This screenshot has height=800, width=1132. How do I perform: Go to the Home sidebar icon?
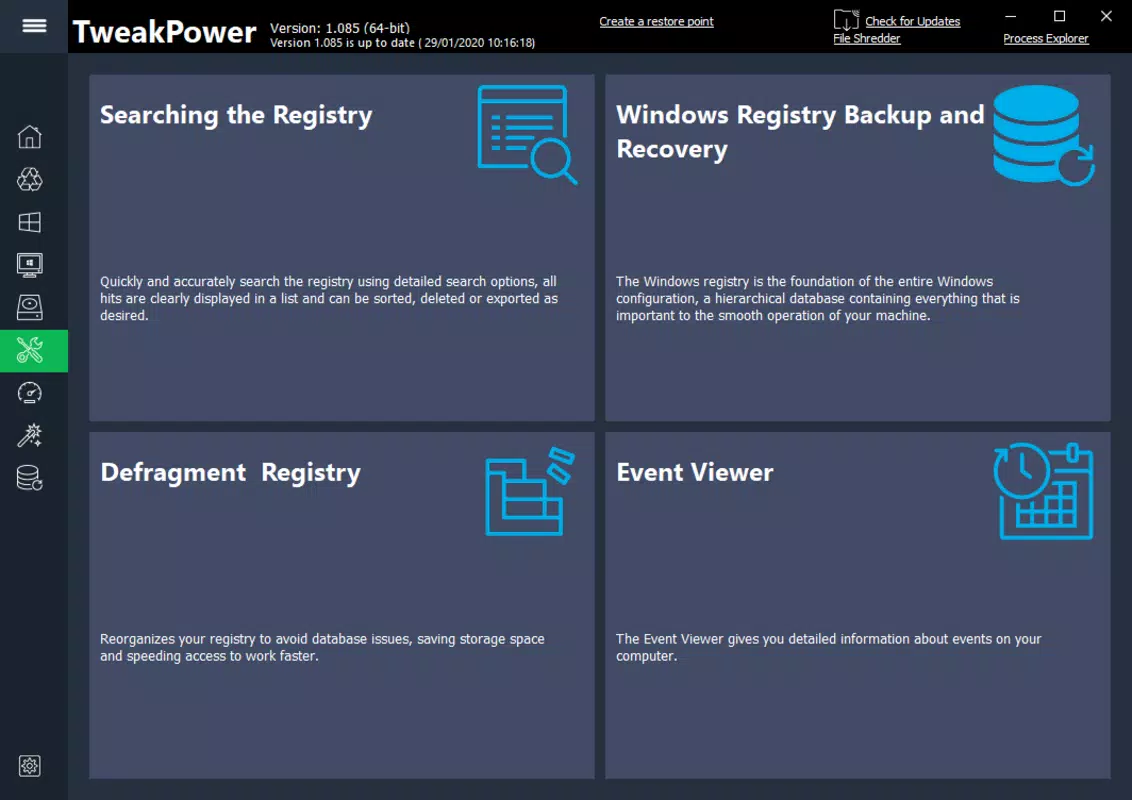(30, 136)
